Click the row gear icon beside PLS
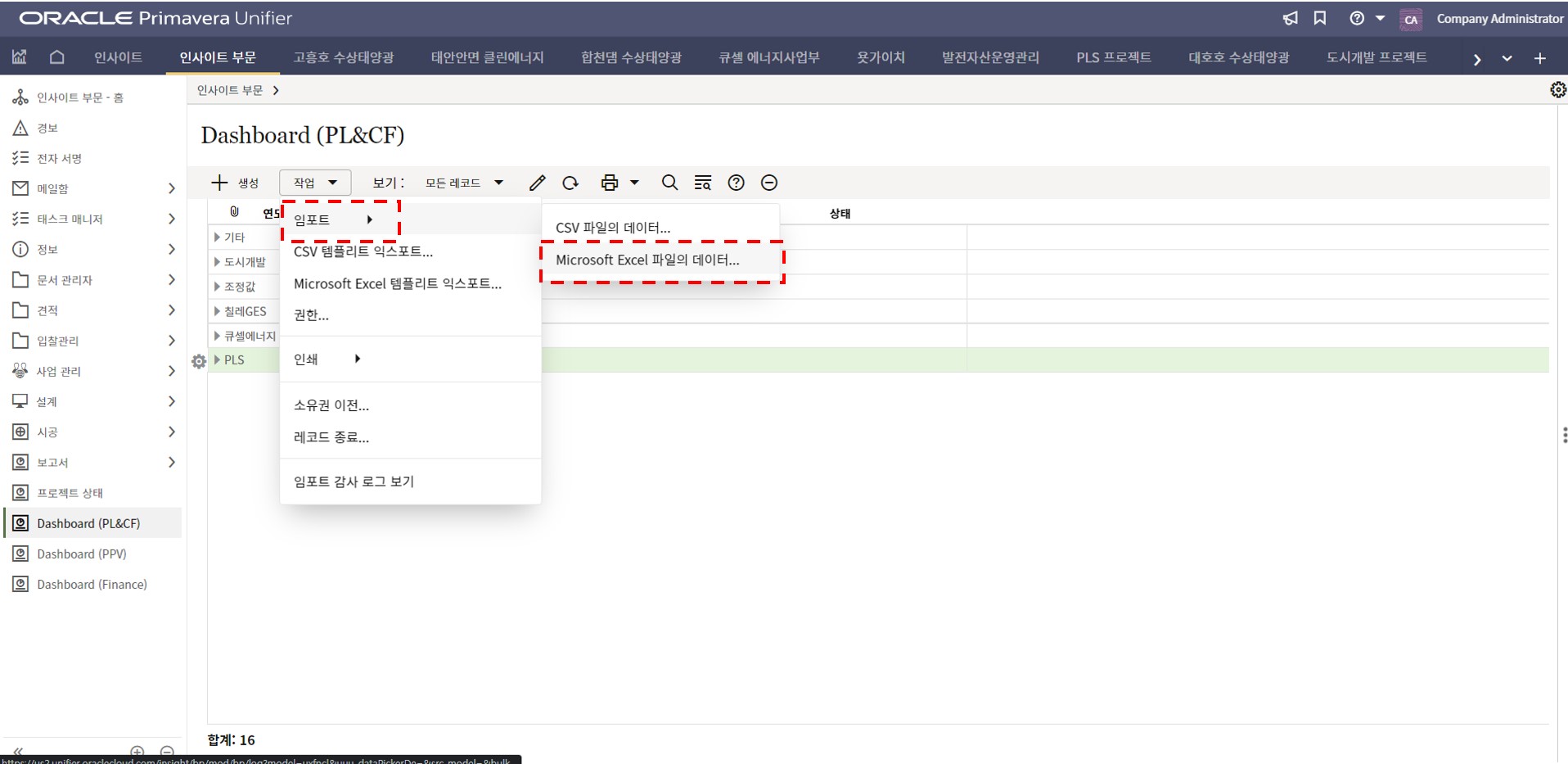 pos(199,361)
